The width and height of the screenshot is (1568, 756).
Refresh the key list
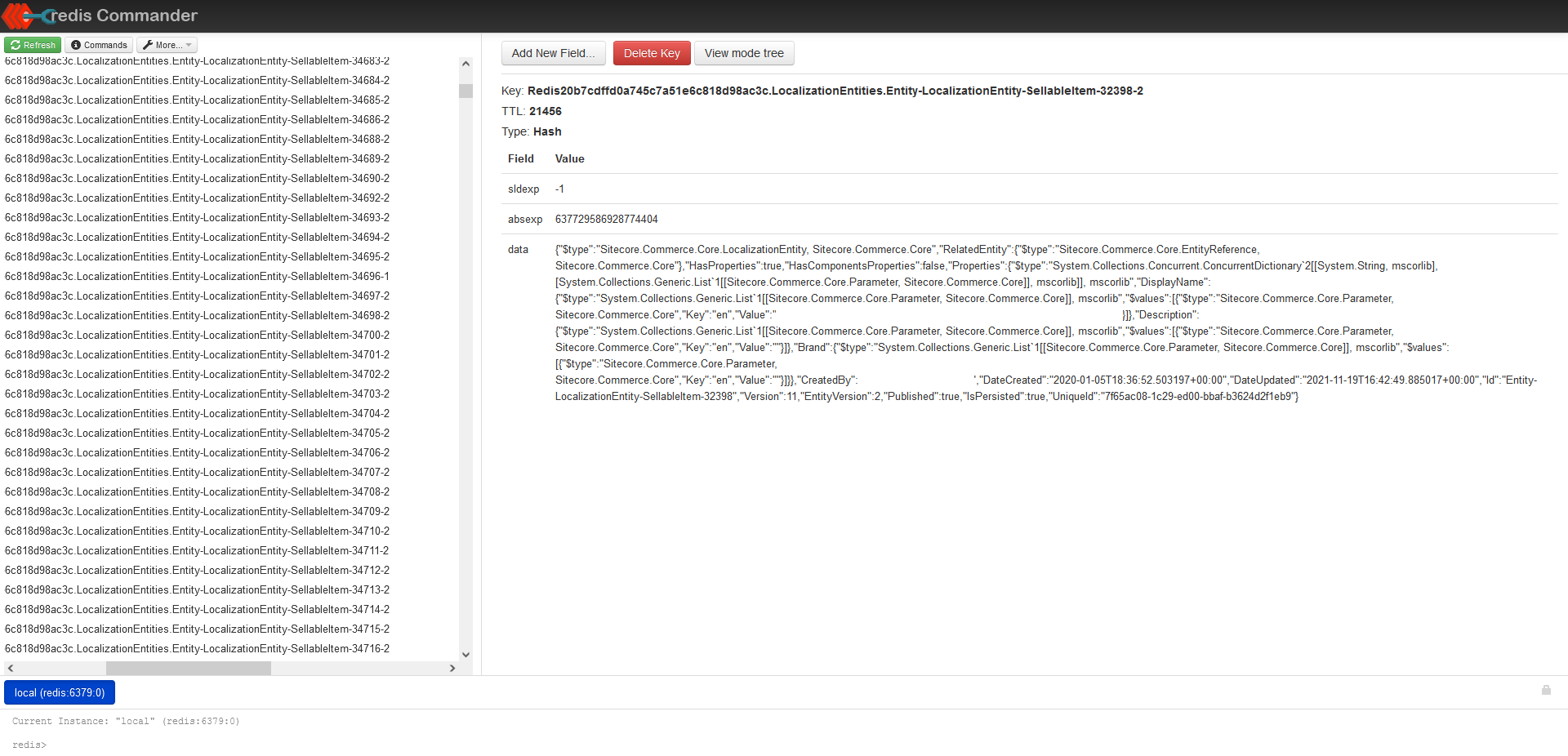point(33,45)
